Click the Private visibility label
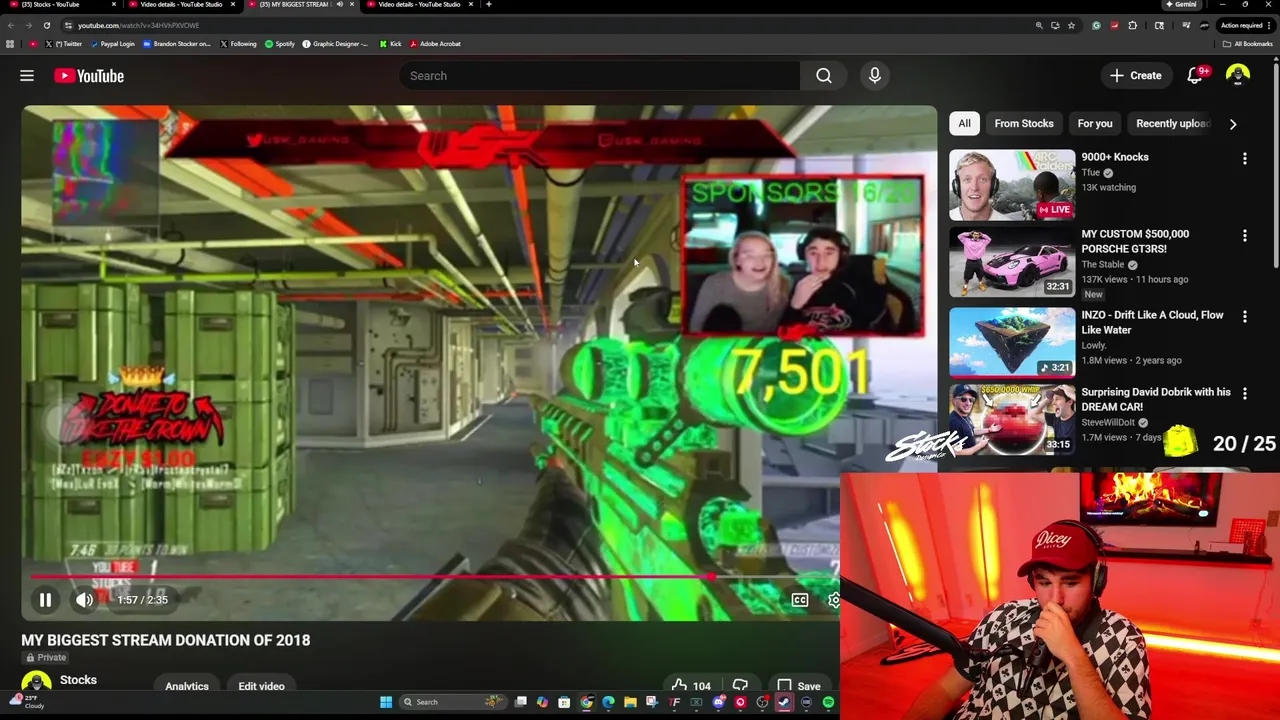This screenshot has width=1280, height=720. point(46,657)
